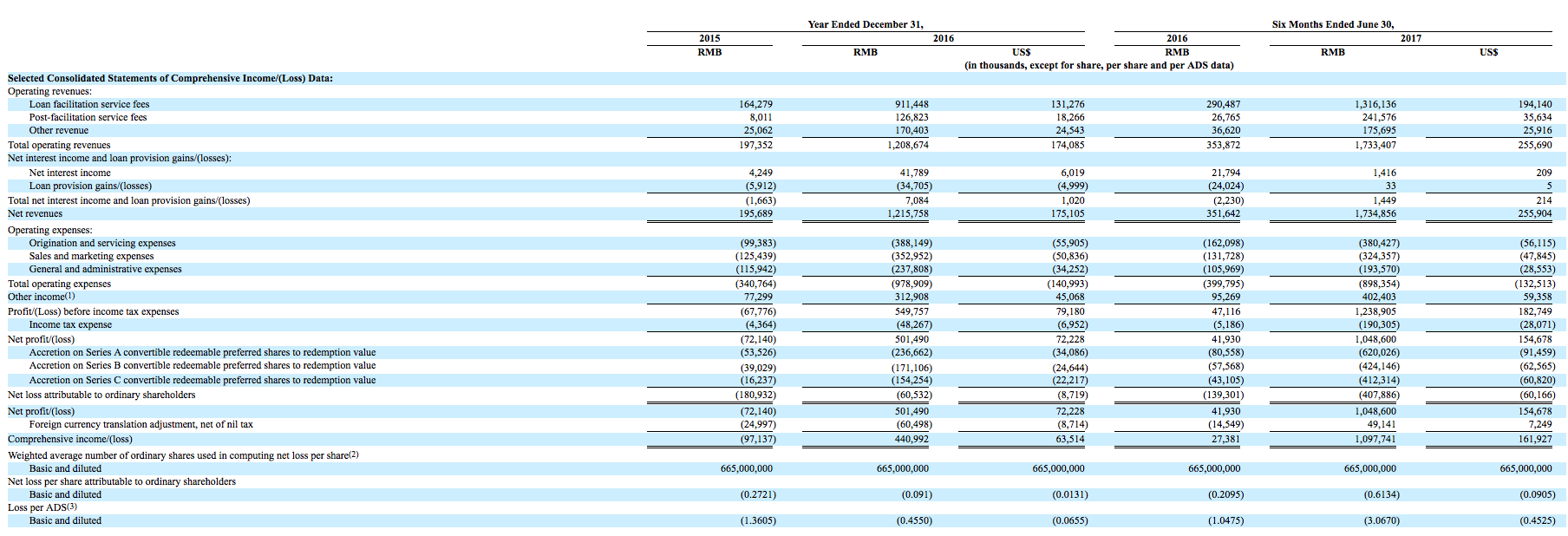
Task: Select the 1,733,407 total operating revenues value
Action: click(x=1375, y=145)
